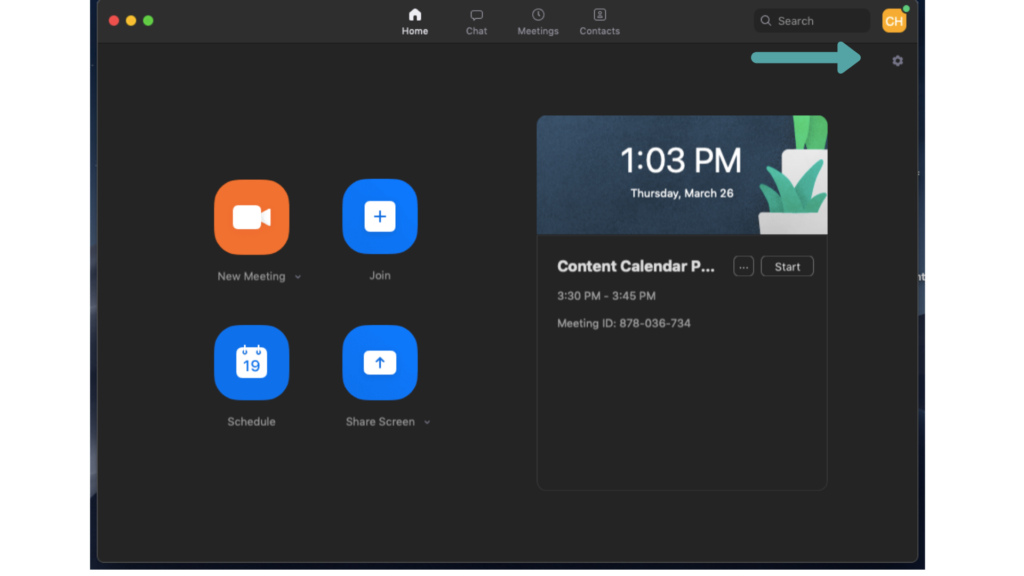Image resolution: width=1024 pixels, height=576 pixels.
Task: Select the Content Calendar meeting title
Action: pyautogui.click(x=636, y=266)
